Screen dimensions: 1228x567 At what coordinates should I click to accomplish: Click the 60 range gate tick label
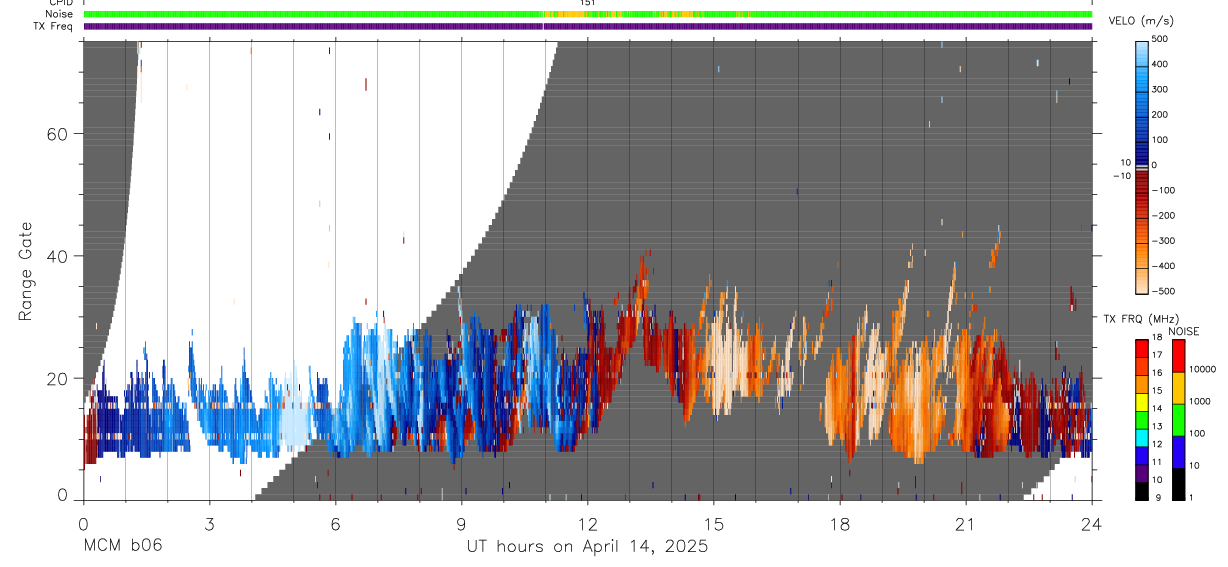click(57, 134)
